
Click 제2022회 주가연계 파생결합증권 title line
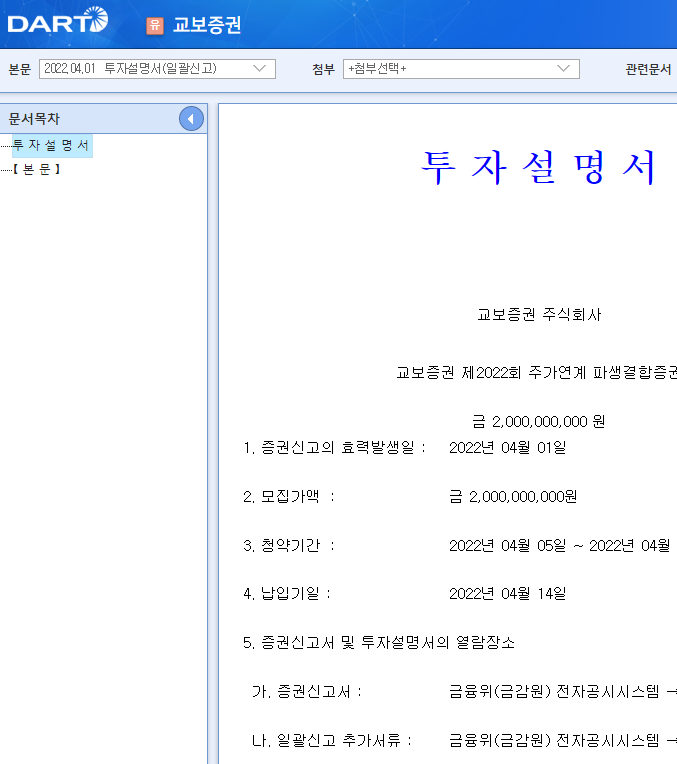pos(536,373)
